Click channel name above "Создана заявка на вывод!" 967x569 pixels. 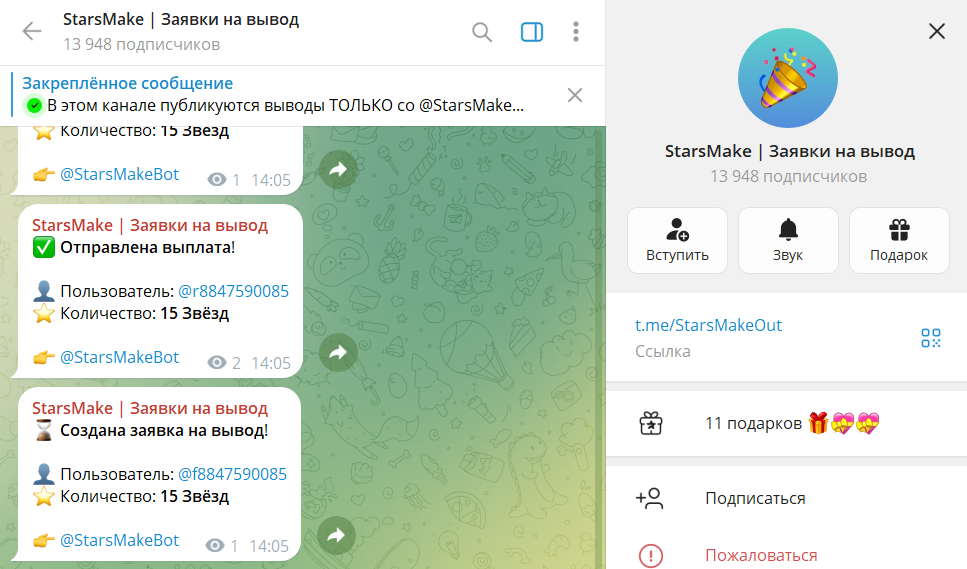point(150,409)
